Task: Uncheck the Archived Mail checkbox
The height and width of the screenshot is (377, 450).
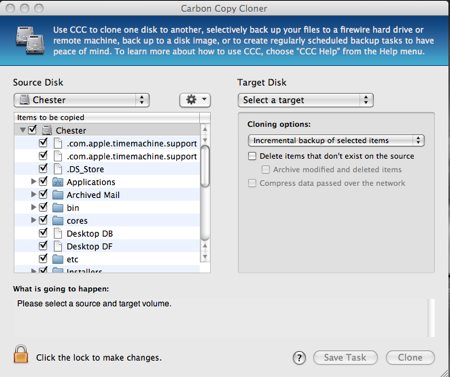Action: coord(43,194)
